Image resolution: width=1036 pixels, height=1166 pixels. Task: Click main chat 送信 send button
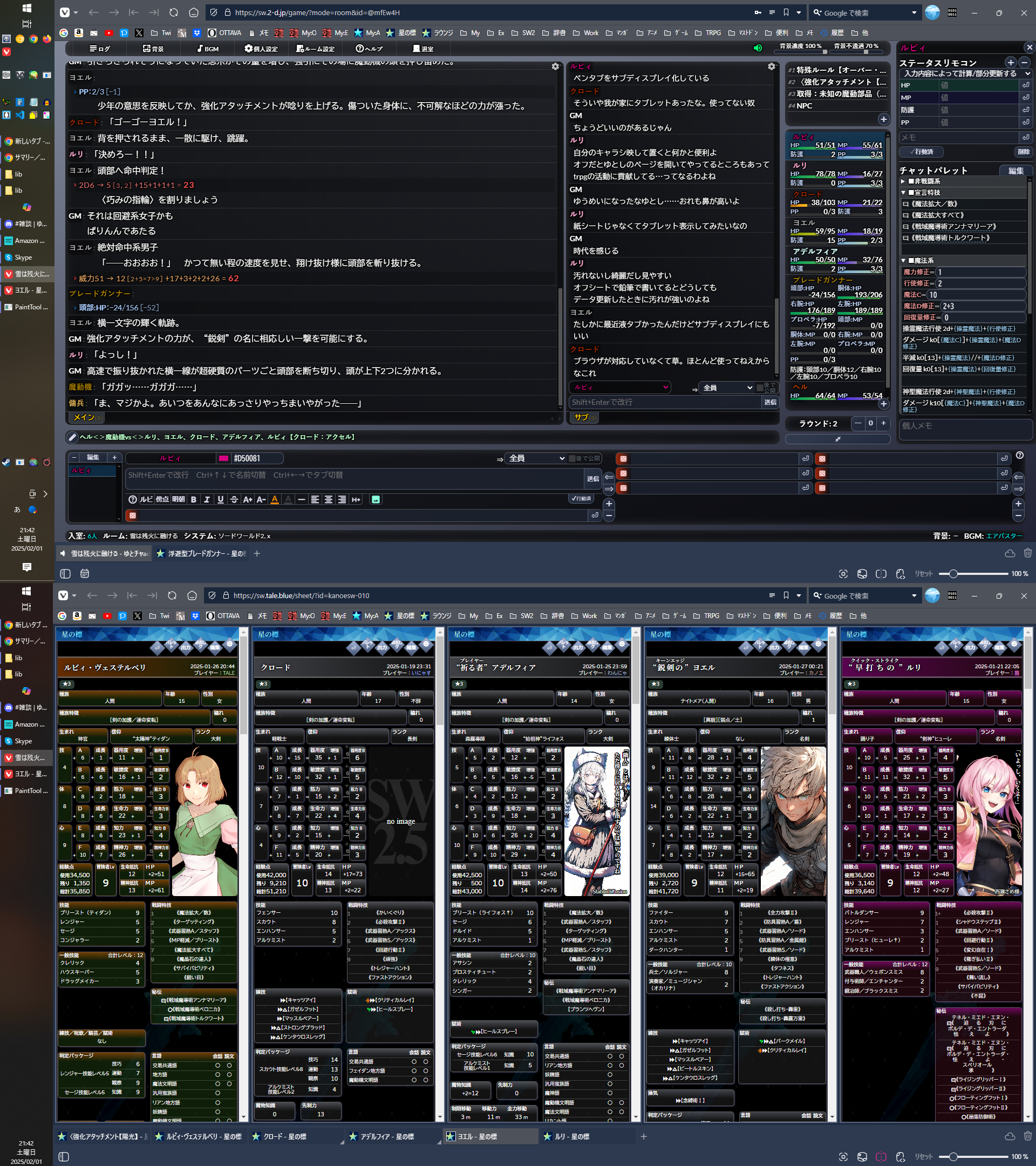[592, 479]
